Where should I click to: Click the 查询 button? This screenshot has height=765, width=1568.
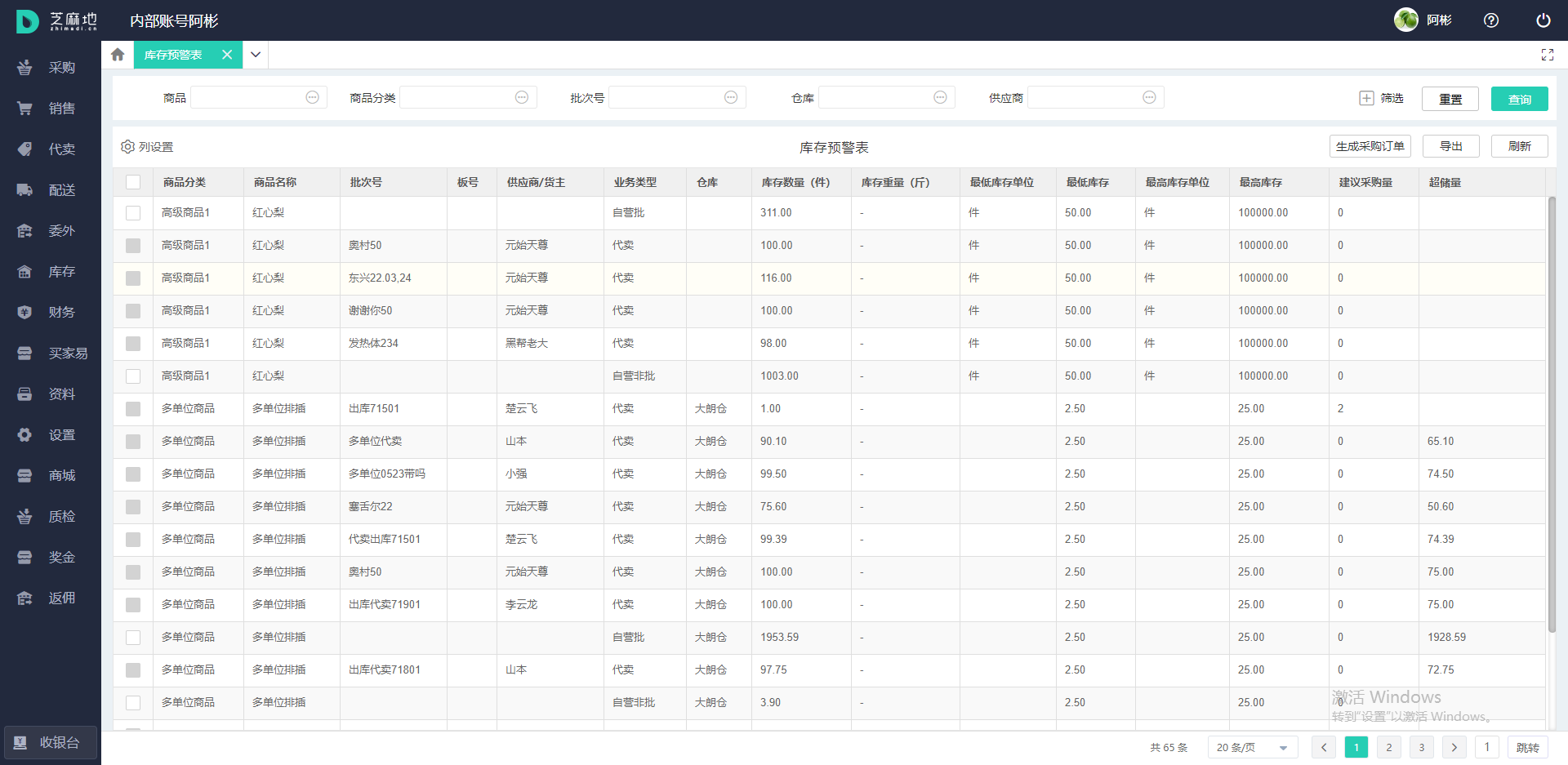tap(1519, 99)
